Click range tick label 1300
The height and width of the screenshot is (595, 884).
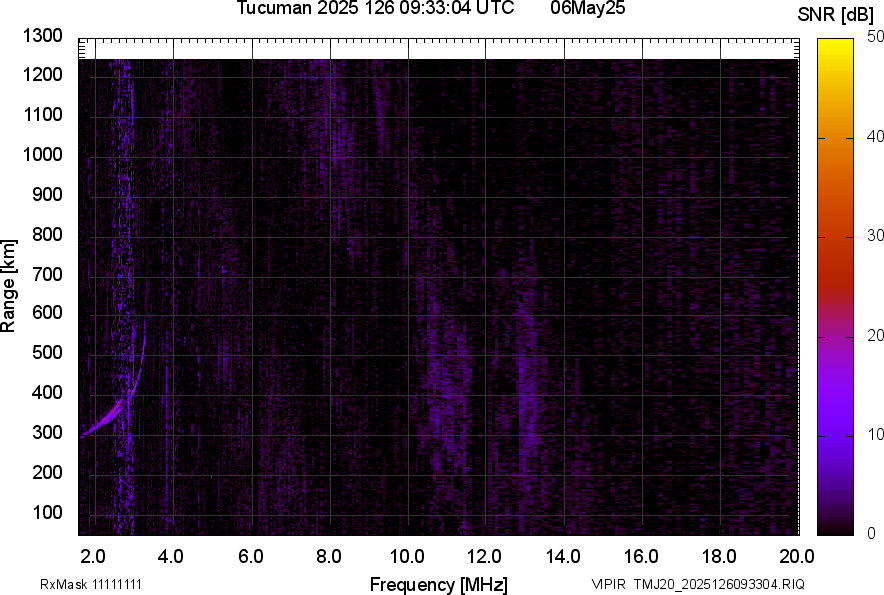point(42,36)
